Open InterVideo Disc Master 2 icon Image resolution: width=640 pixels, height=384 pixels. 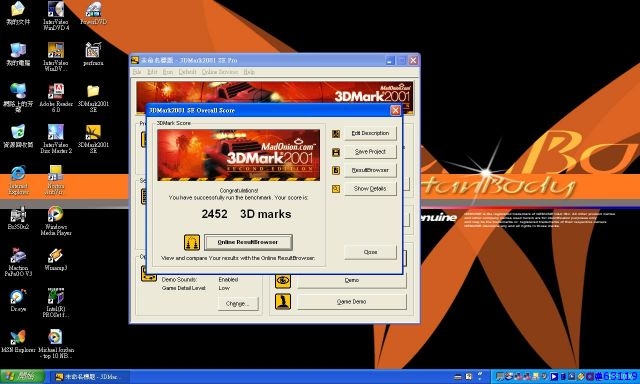[56, 139]
